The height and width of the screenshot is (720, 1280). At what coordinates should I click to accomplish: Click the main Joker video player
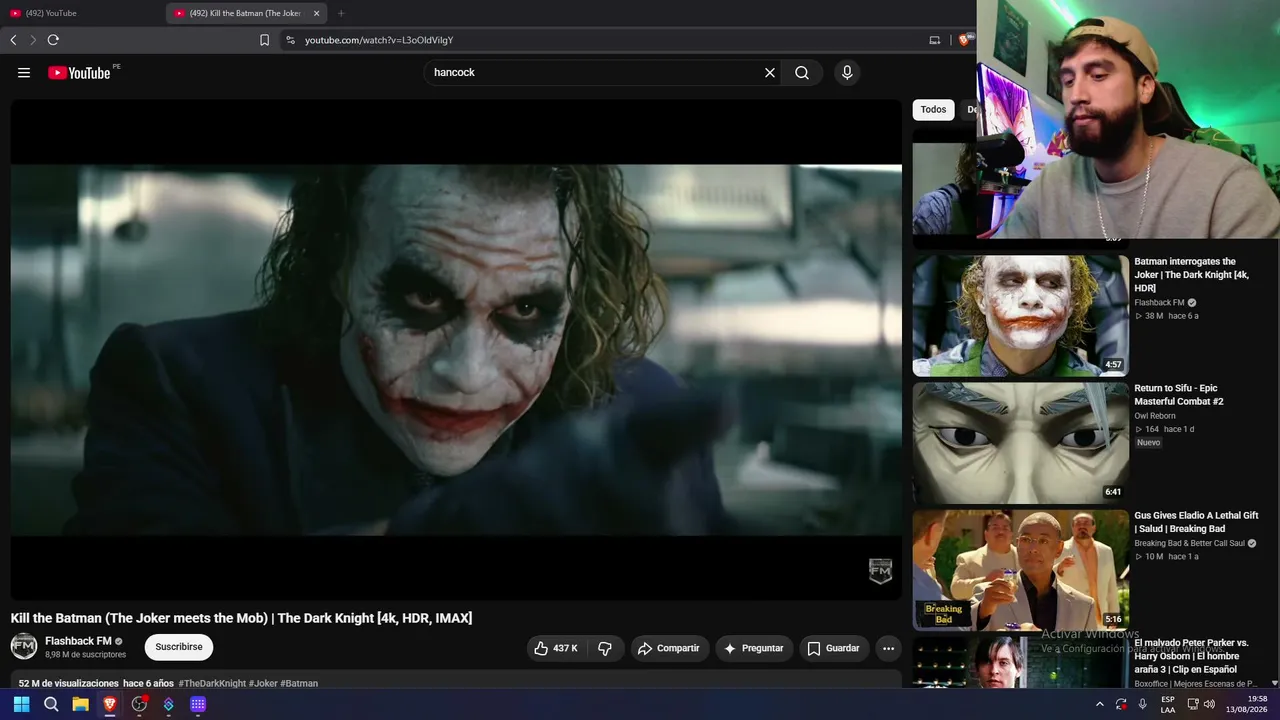pyautogui.click(x=456, y=350)
